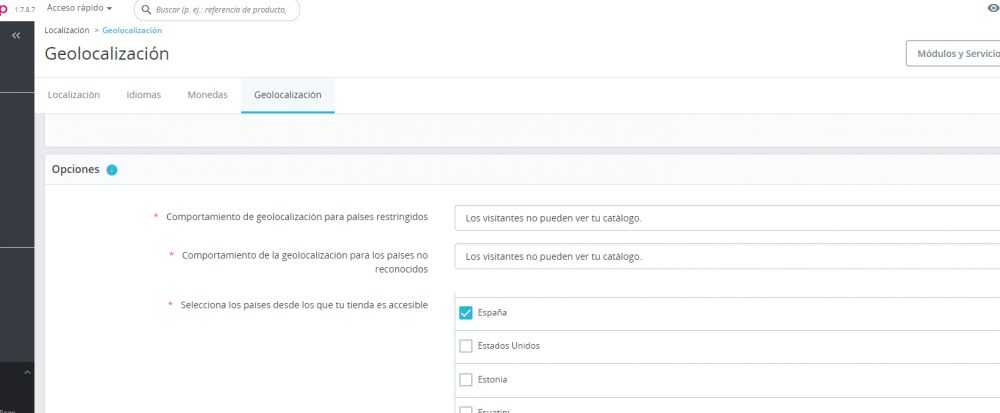The height and width of the screenshot is (413, 1000).
Task: Click the Opciones blue info icon
Action: (112, 170)
